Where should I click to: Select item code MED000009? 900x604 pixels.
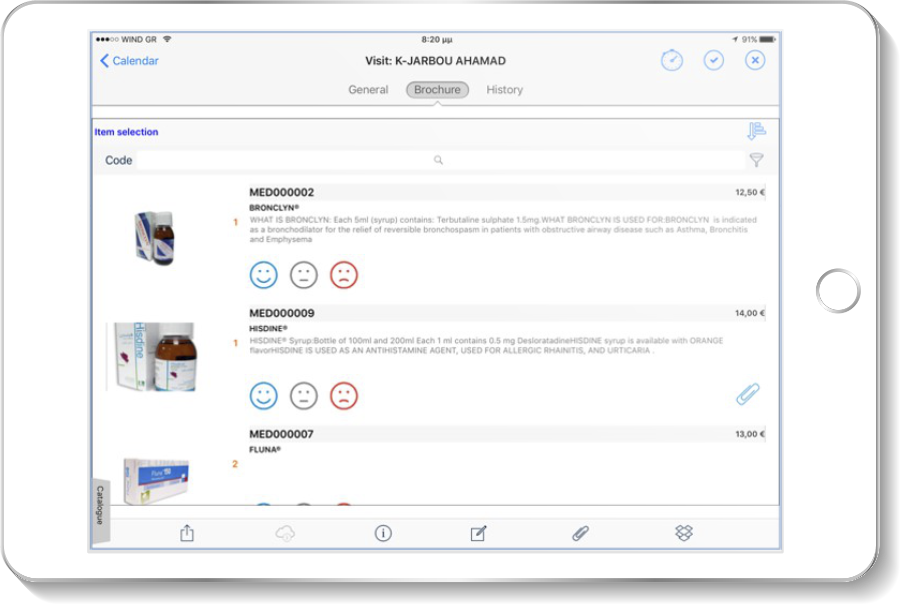coord(281,313)
